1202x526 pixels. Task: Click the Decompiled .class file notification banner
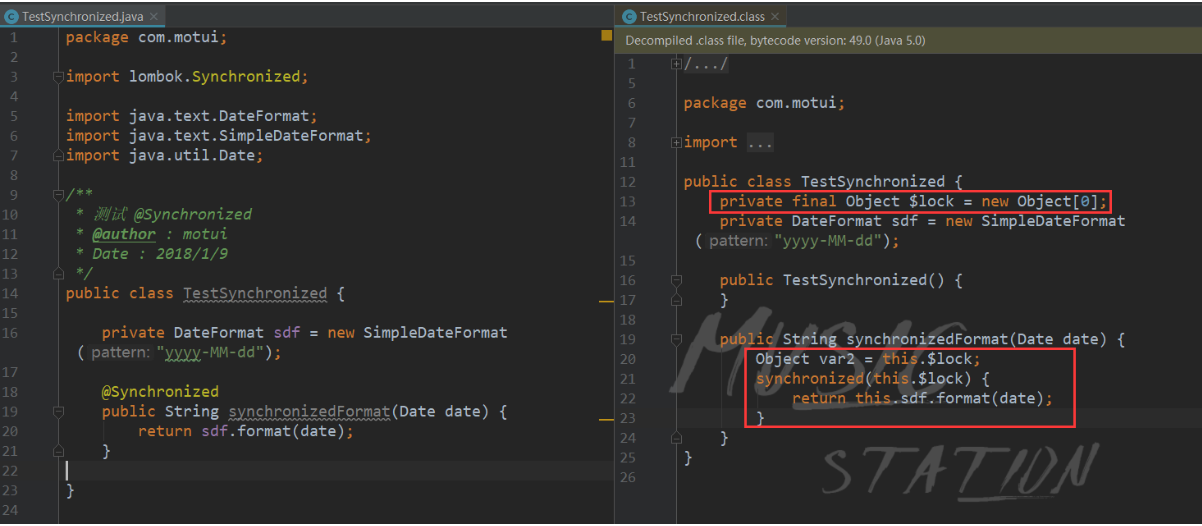pos(908,41)
